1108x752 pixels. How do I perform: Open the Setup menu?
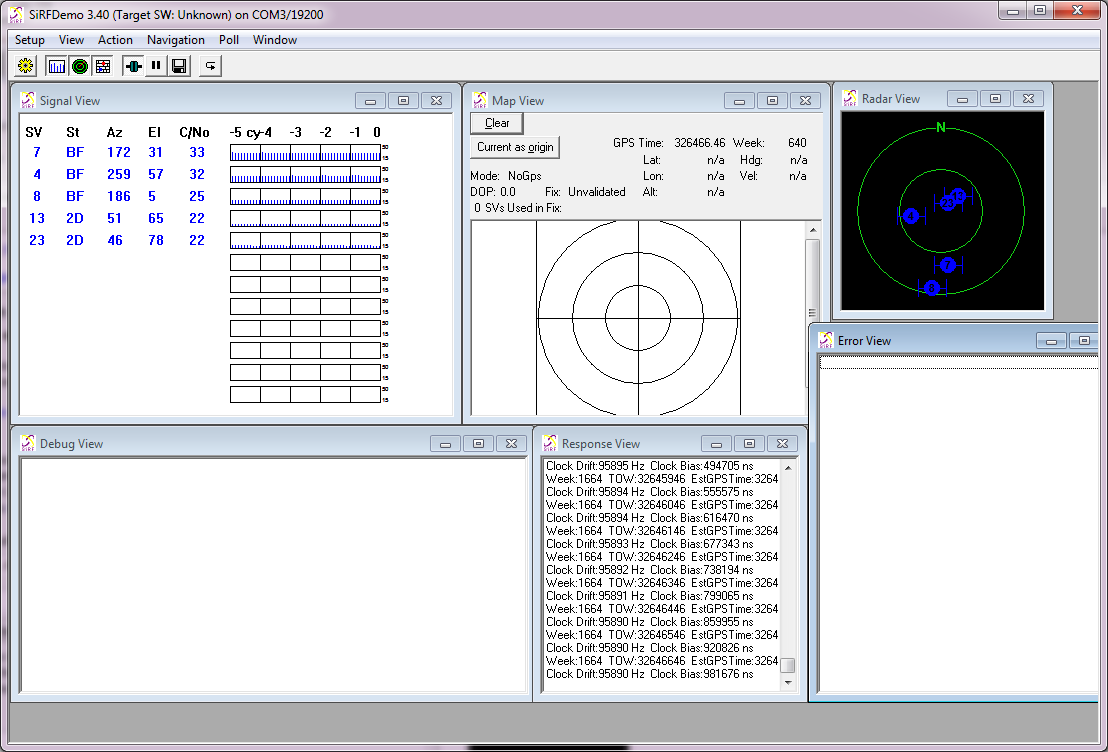30,40
